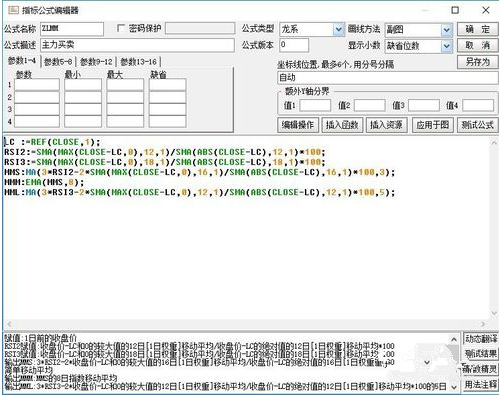Click the 插入函数 button
Image resolution: width=499 pixels, height=396 pixels.
click(342, 125)
